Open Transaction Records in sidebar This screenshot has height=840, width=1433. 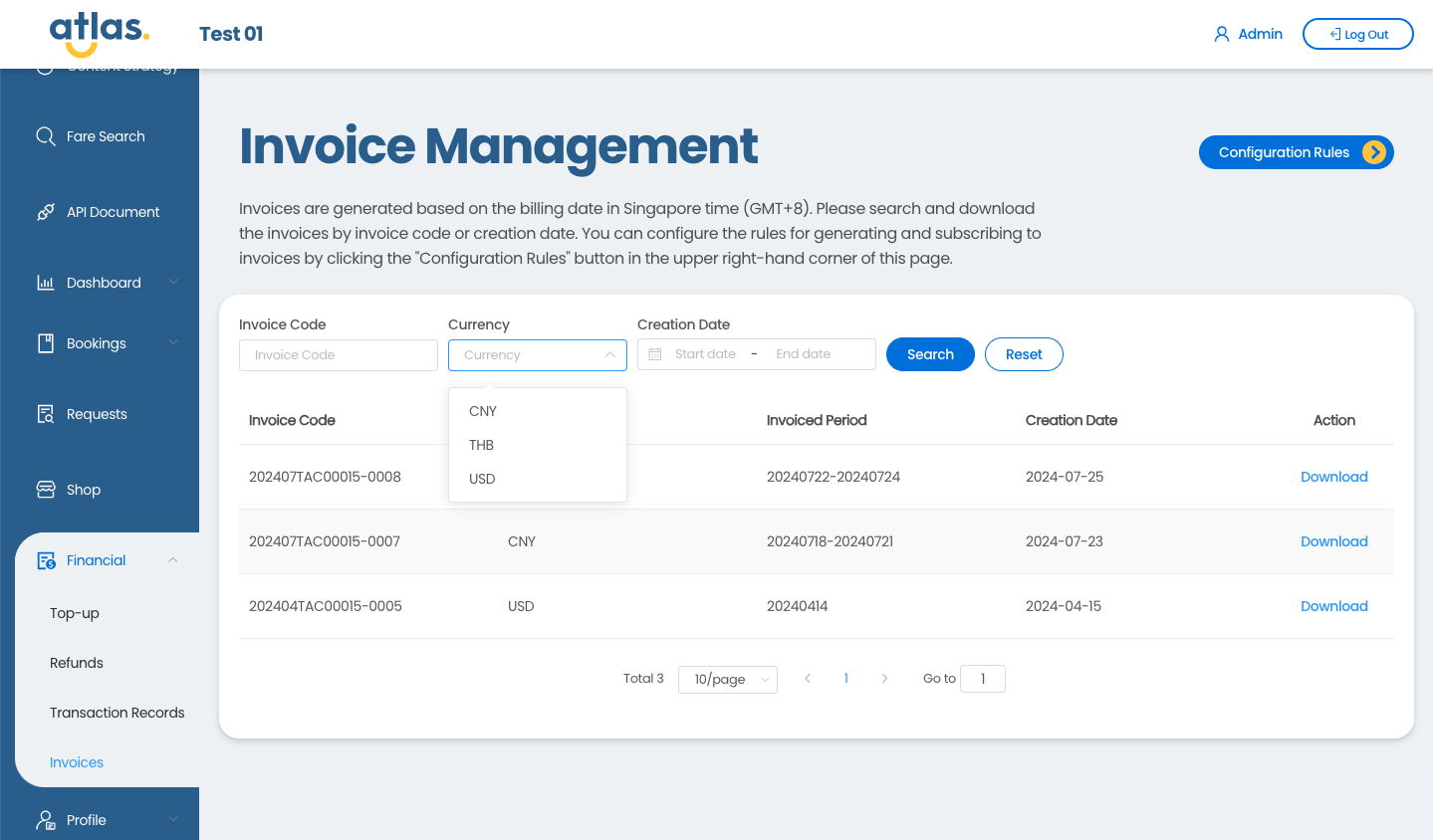(118, 713)
